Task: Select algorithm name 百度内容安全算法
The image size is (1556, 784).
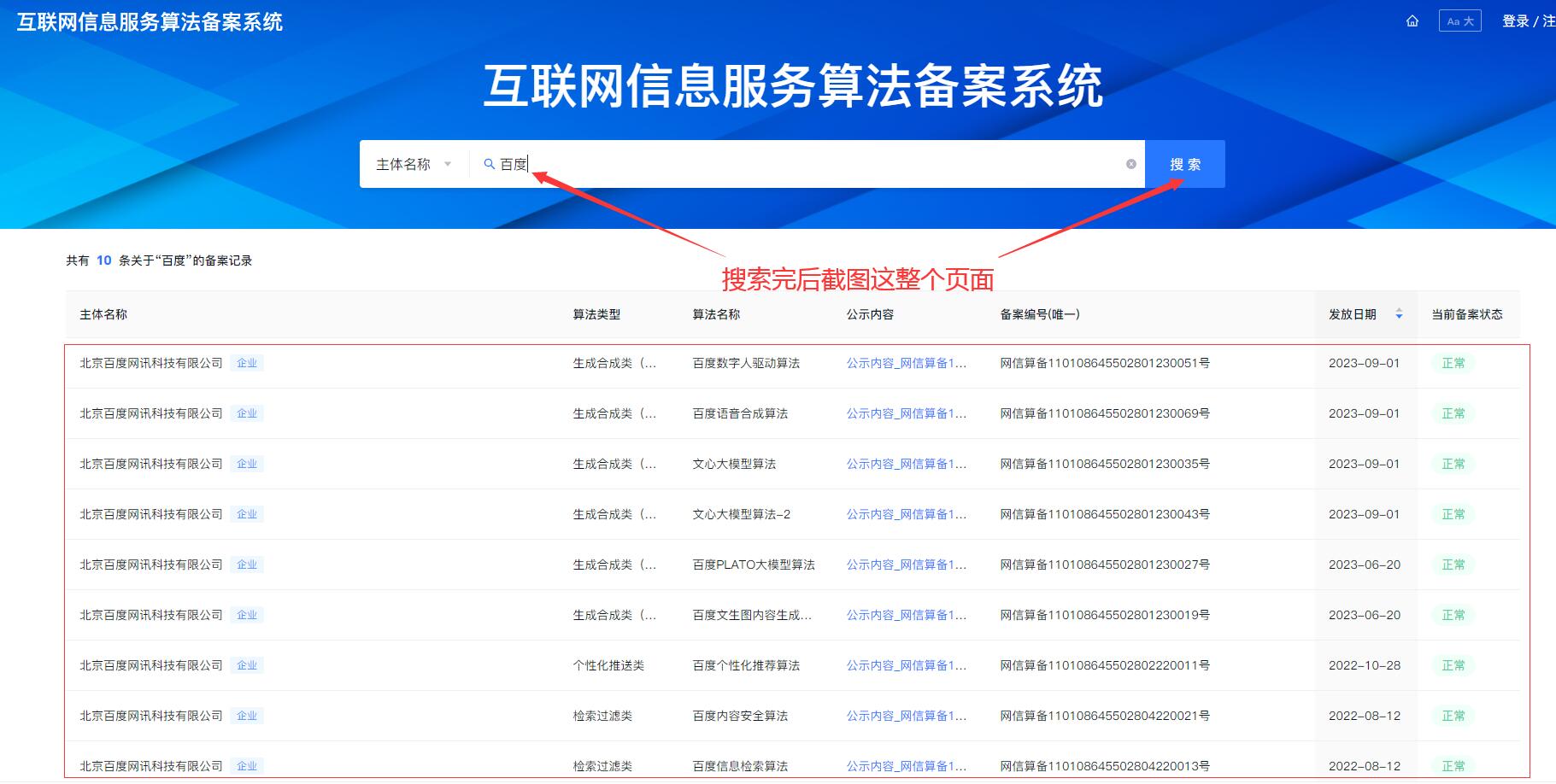Action: point(740,716)
